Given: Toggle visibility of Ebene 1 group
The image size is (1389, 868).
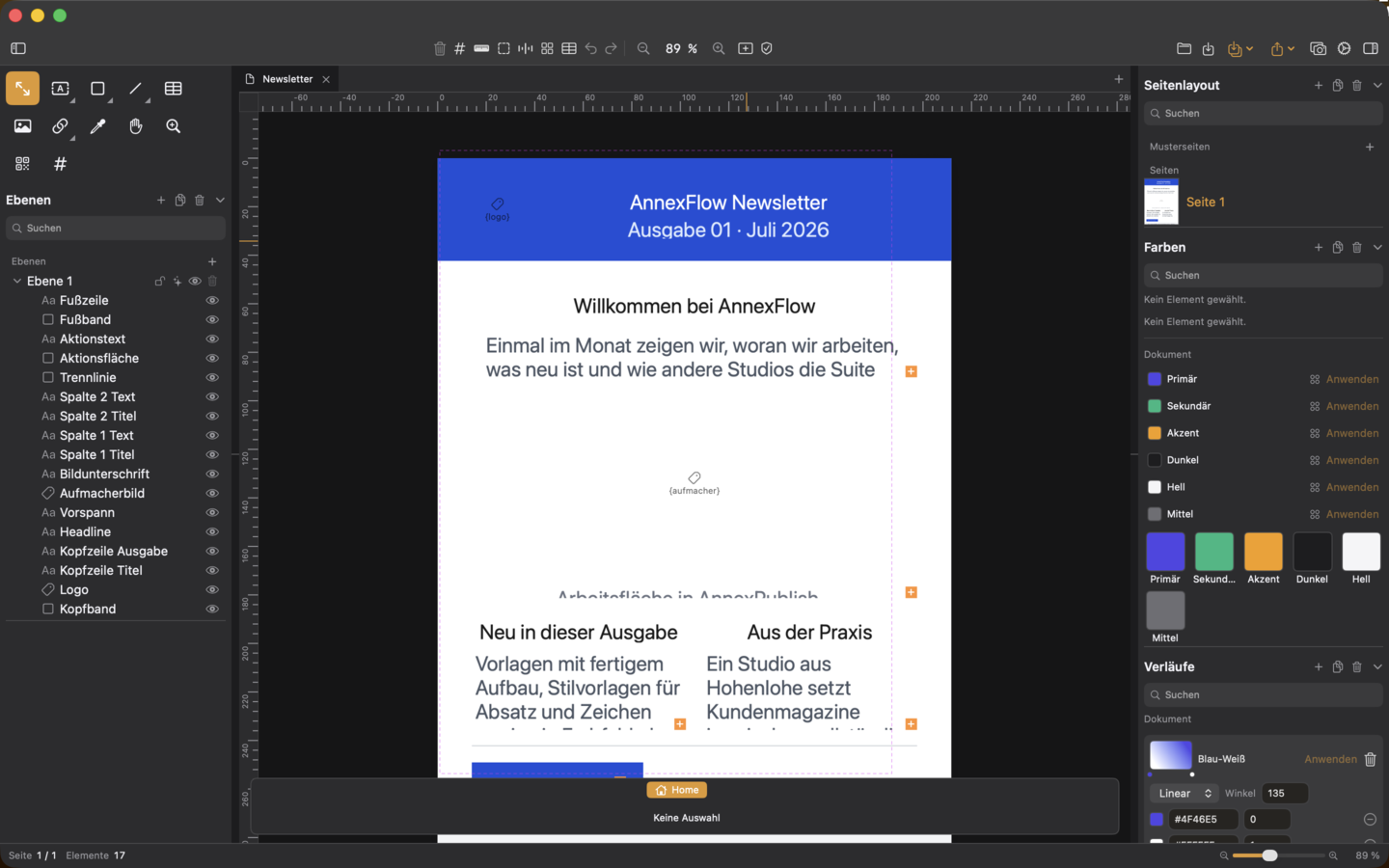Looking at the screenshot, I should 195,282.
